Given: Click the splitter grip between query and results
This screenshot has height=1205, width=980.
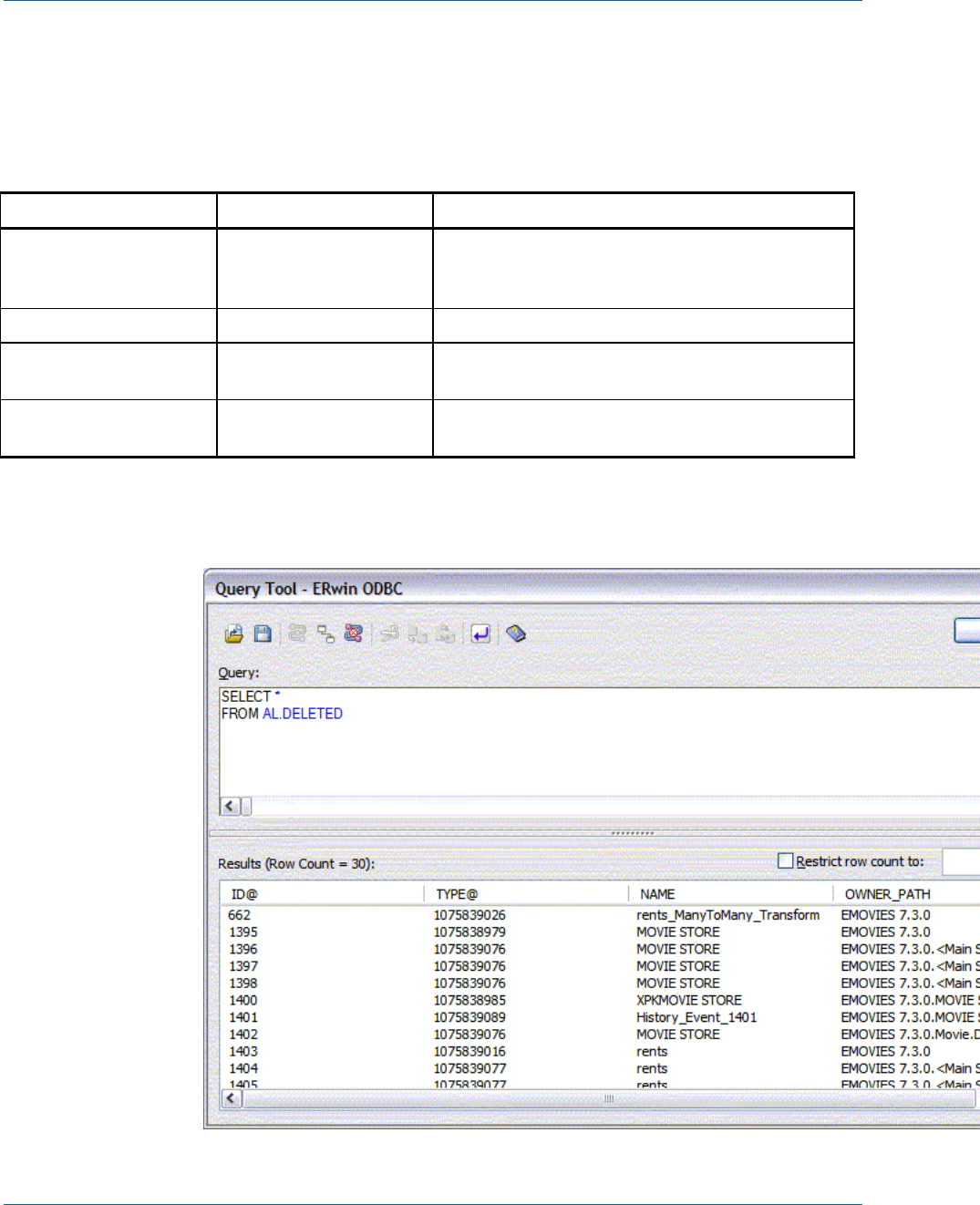Looking at the screenshot, I should (633, 833).
